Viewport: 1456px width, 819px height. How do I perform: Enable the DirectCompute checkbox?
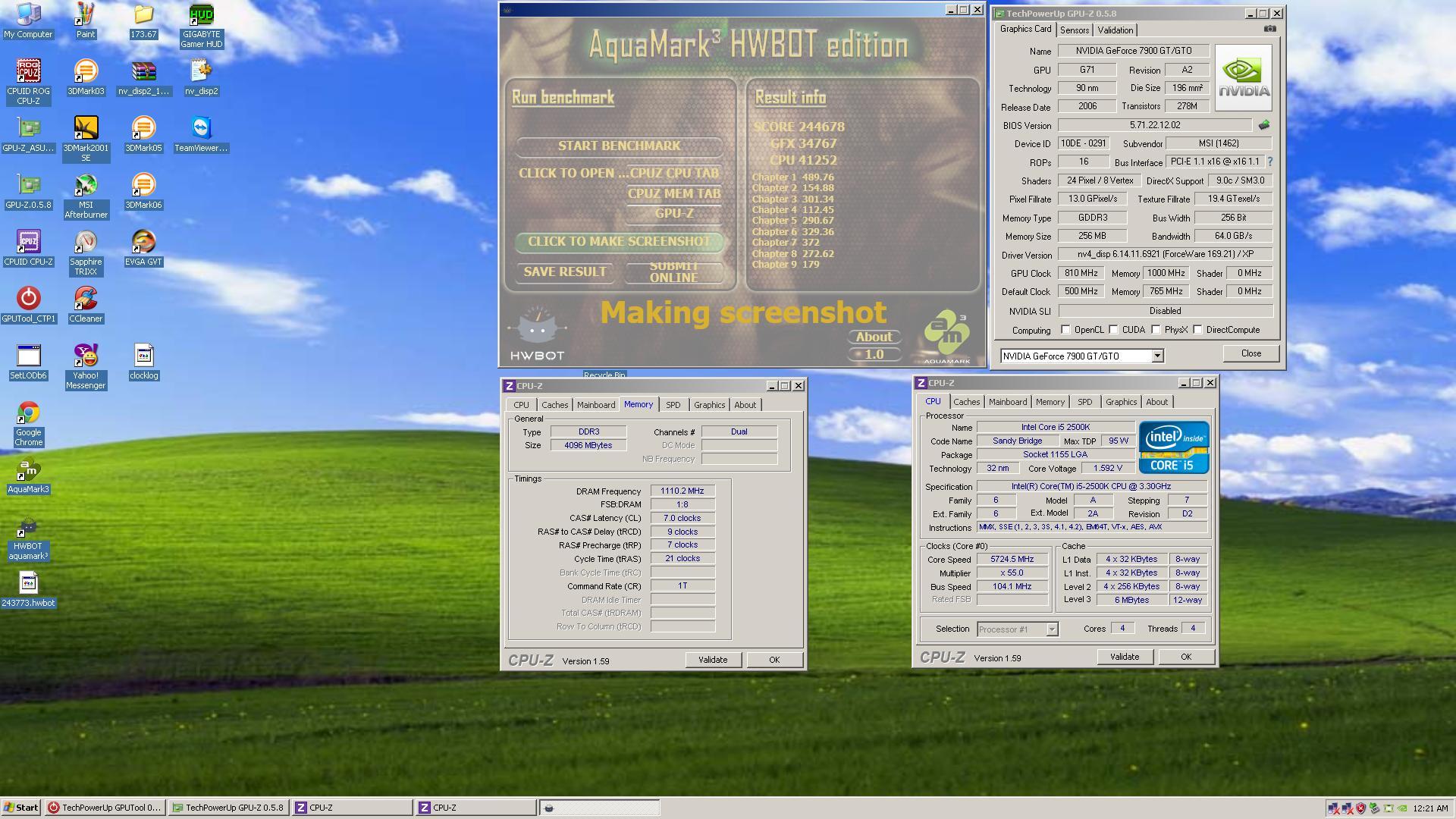point(1197,330)
